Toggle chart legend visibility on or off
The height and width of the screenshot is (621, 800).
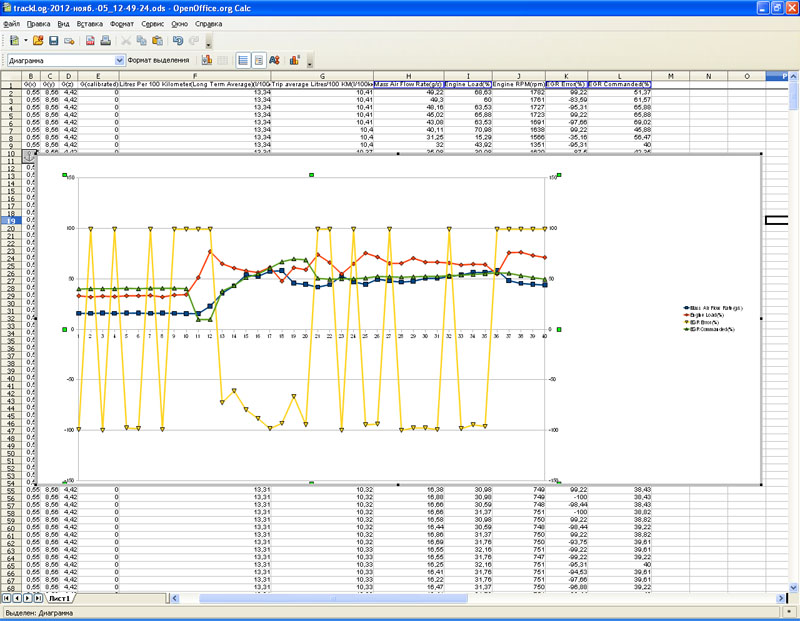(258, 60)
